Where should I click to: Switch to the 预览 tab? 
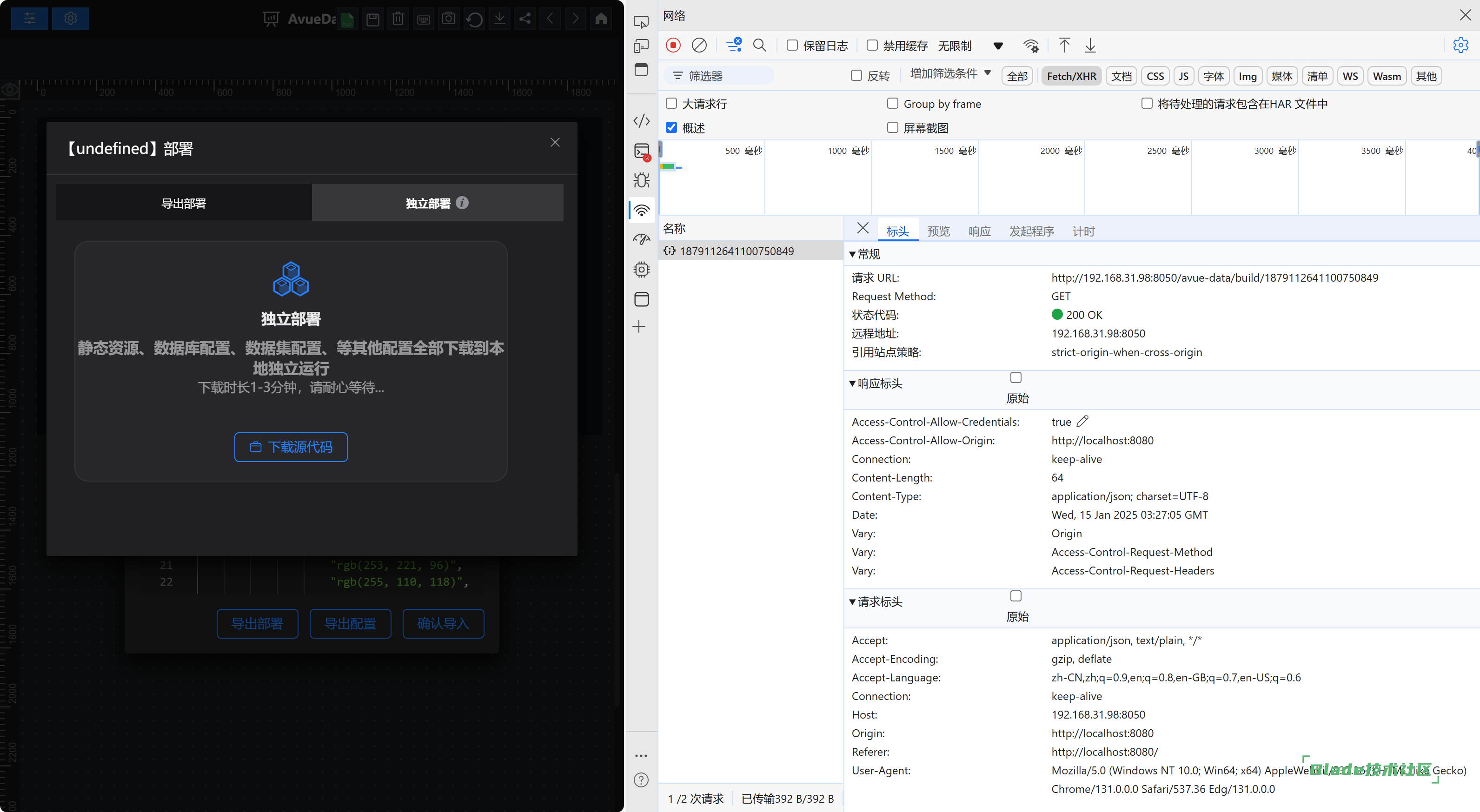(x=938, y=231)
